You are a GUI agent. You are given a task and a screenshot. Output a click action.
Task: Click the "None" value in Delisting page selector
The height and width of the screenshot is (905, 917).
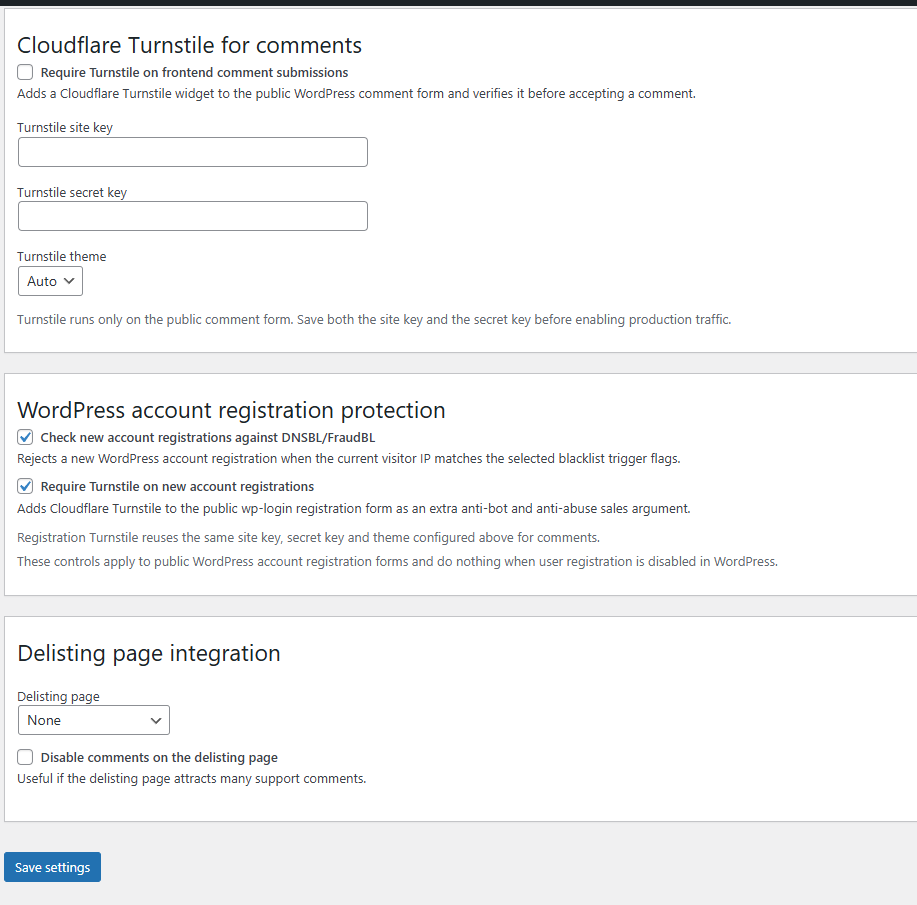coord(44,720)
